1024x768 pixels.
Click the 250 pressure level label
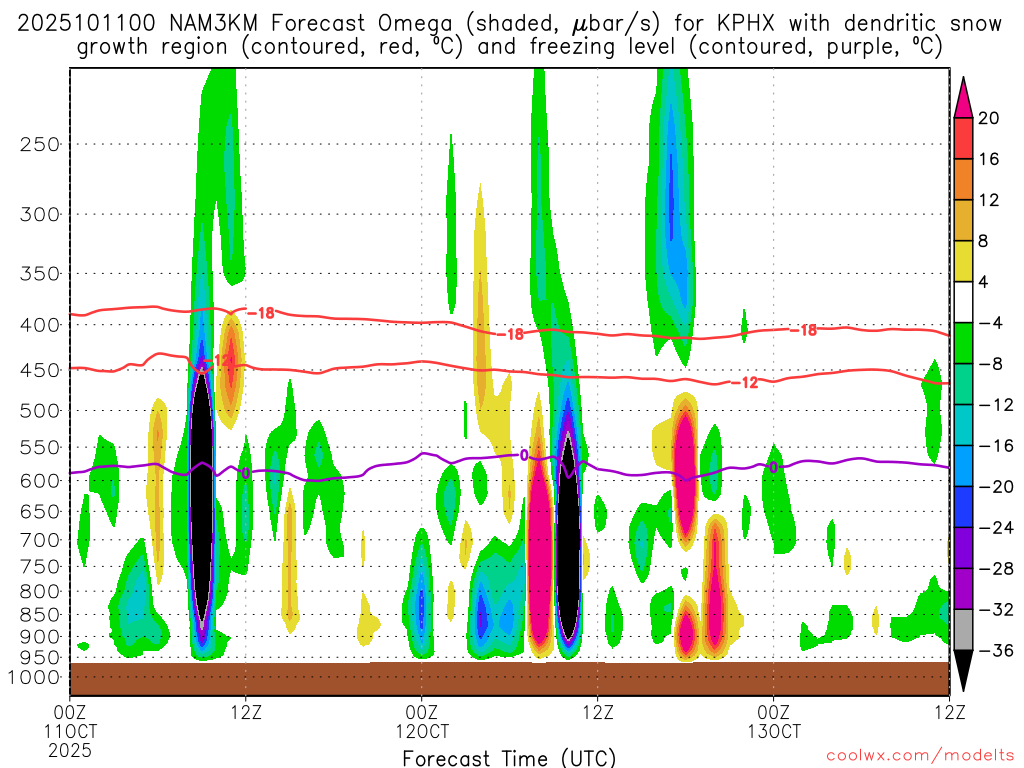coord(40,144)
